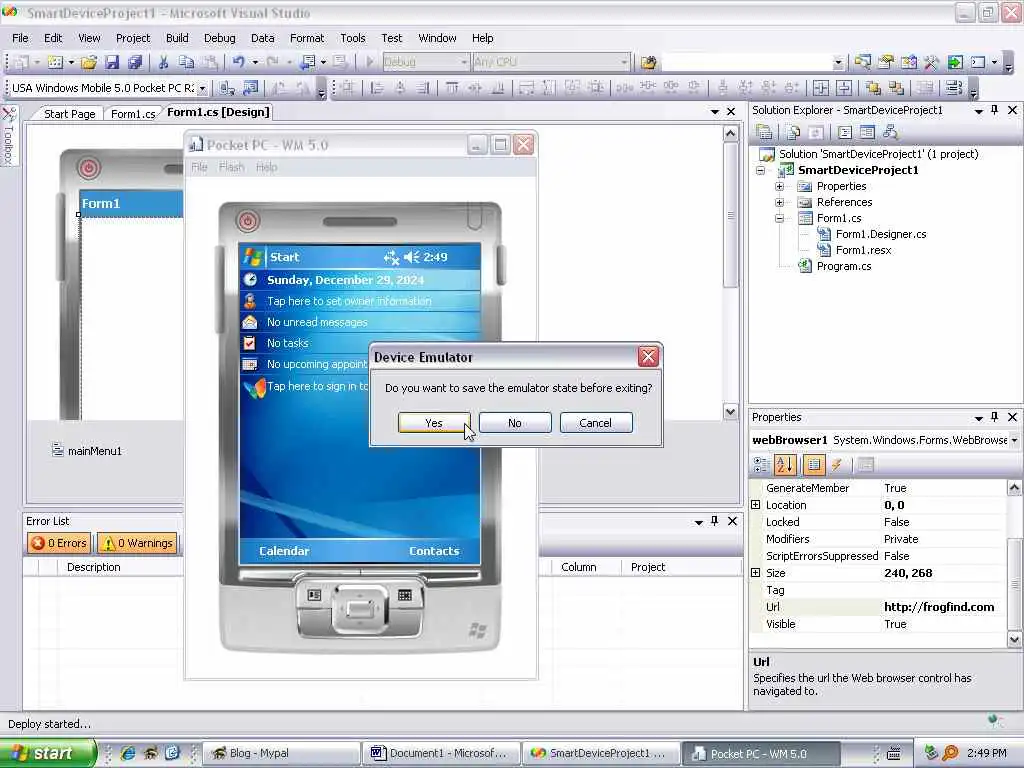This screenshot has width=1024, height=768.
Task: Click the Open File toolbar icon
Action: 89,62
